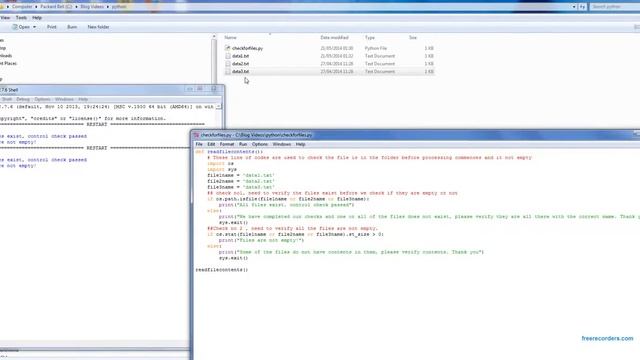Click the Packard Bell (C:) breadcrumb
Image resolution: width=640 pixels, height=360 pixels.
pyautogui.click(x=56, y=7)
